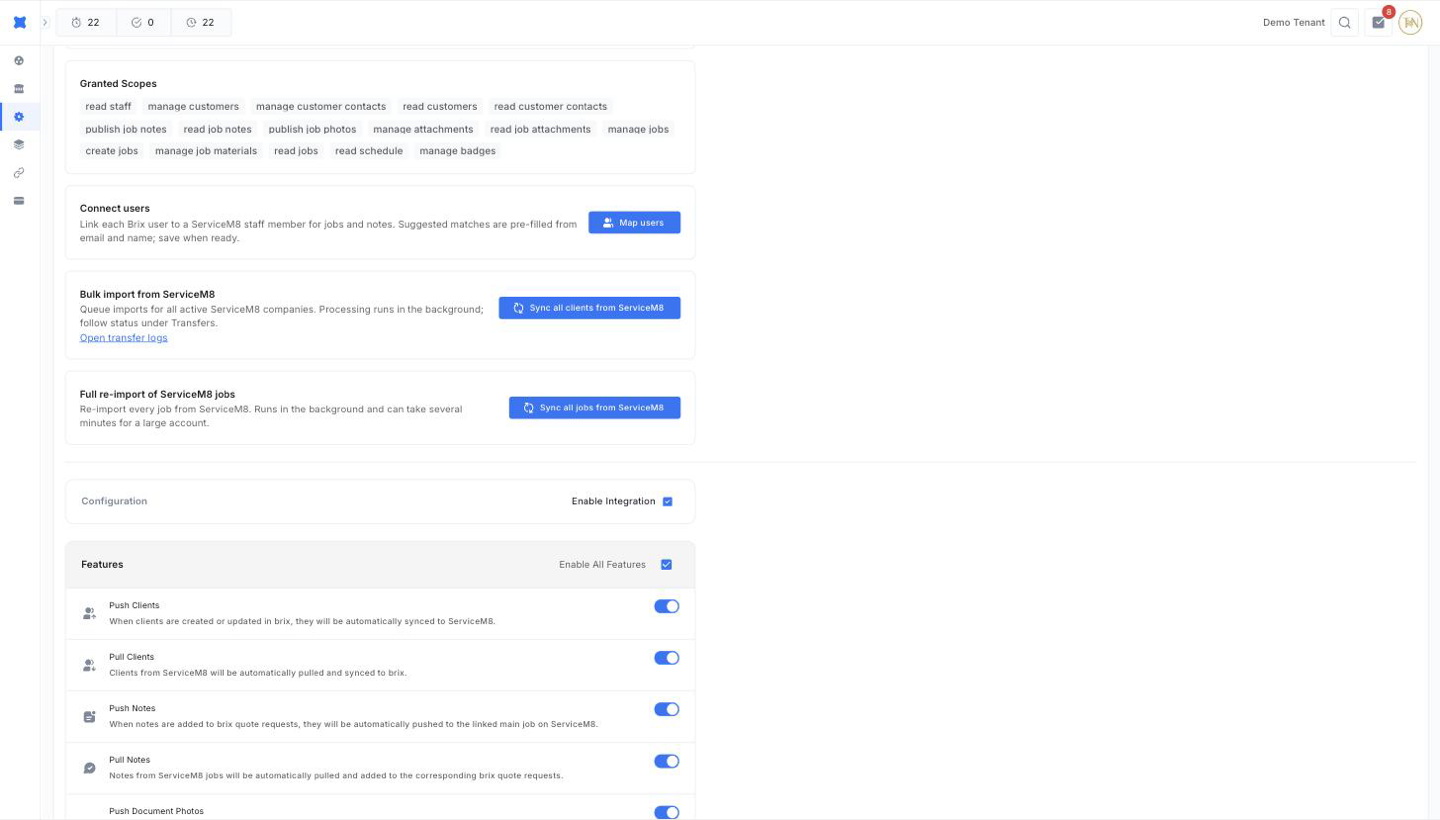Screen dimensions: 1440x820
Task: Click the blue Brix logo icon
Action: [x=19, y=22]
